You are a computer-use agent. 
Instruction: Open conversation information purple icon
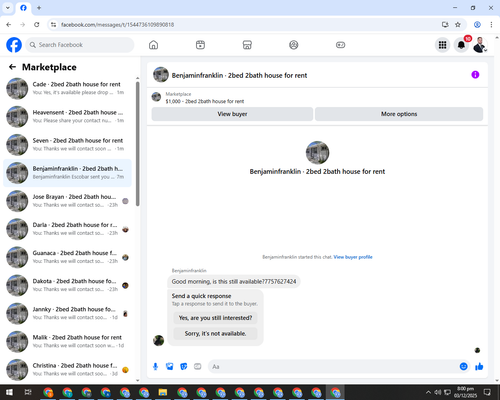(475, 75)
